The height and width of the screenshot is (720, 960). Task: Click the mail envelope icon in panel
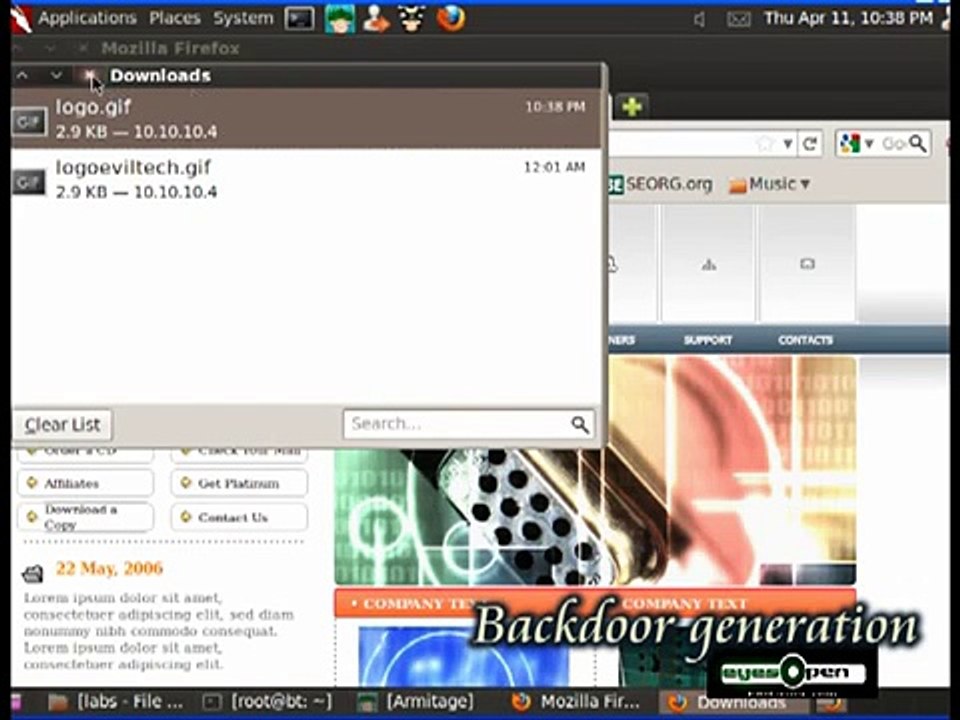pyautogui.click(x=738, y=20)
